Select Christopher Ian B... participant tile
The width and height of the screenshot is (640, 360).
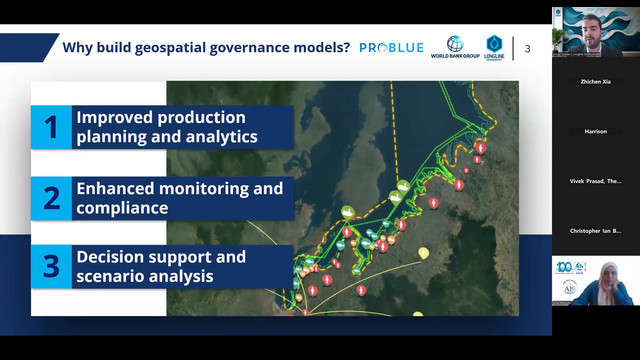[596, 231]
